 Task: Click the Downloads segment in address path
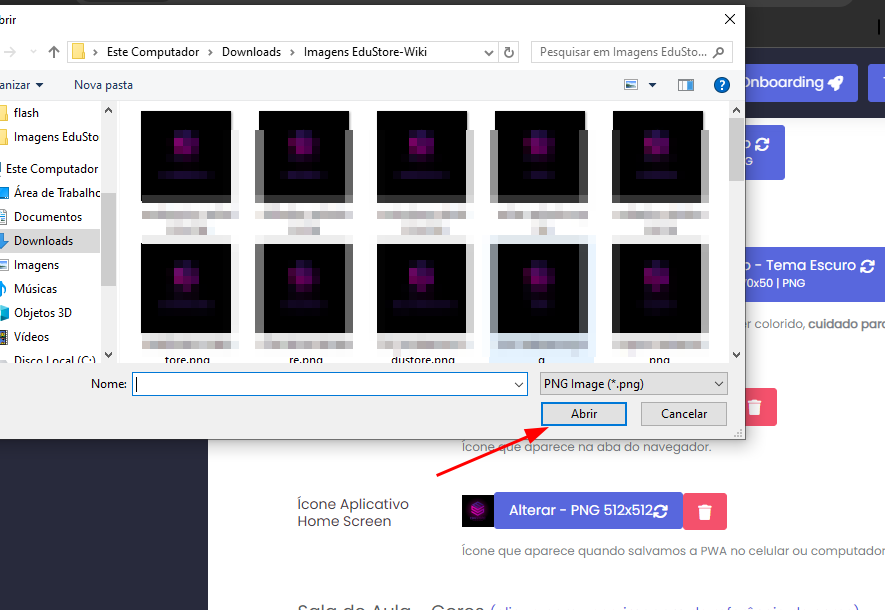(x=254, y=52)
